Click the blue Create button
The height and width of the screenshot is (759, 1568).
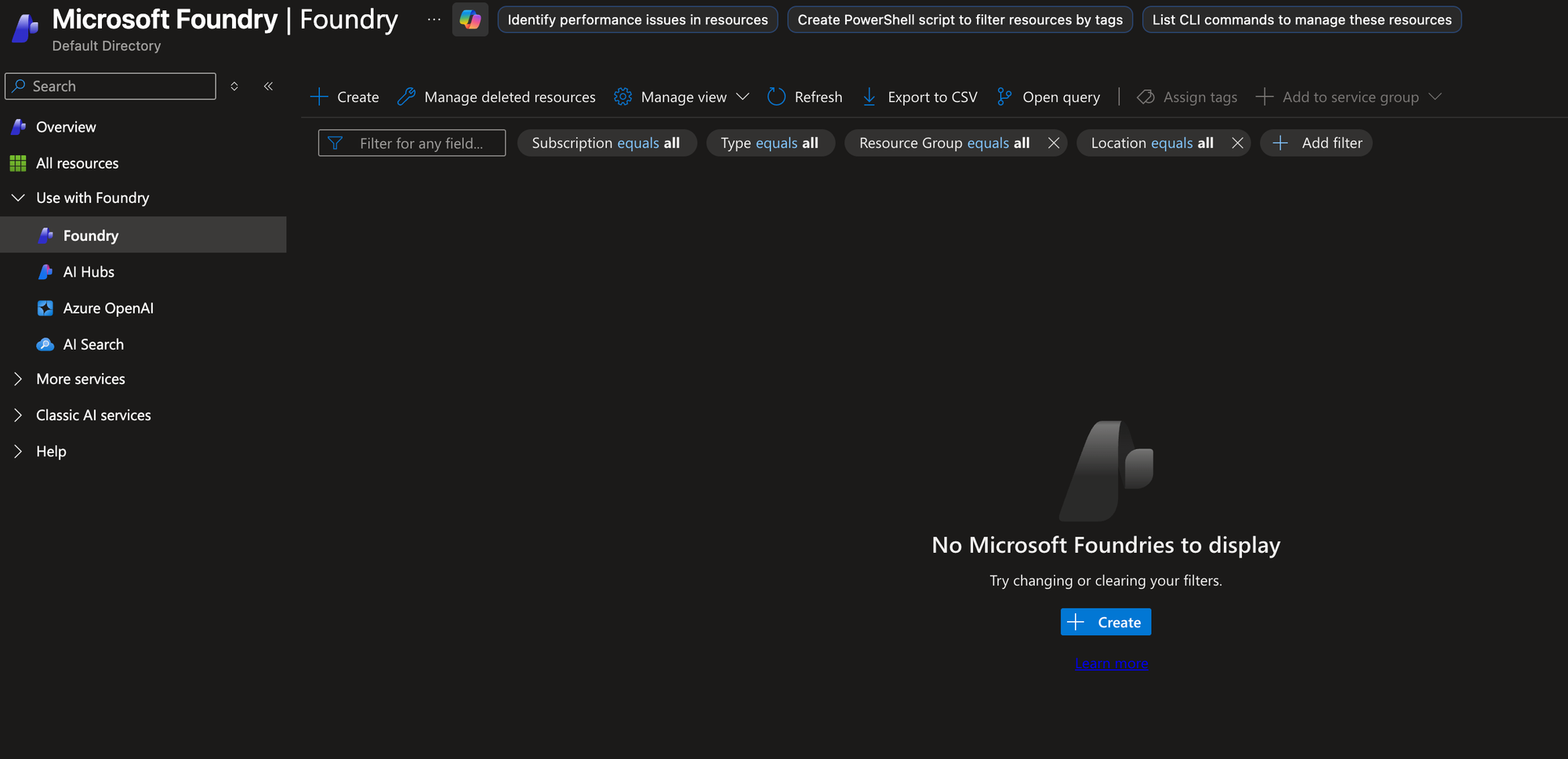pyautogui.click(x=1105, y=622)
